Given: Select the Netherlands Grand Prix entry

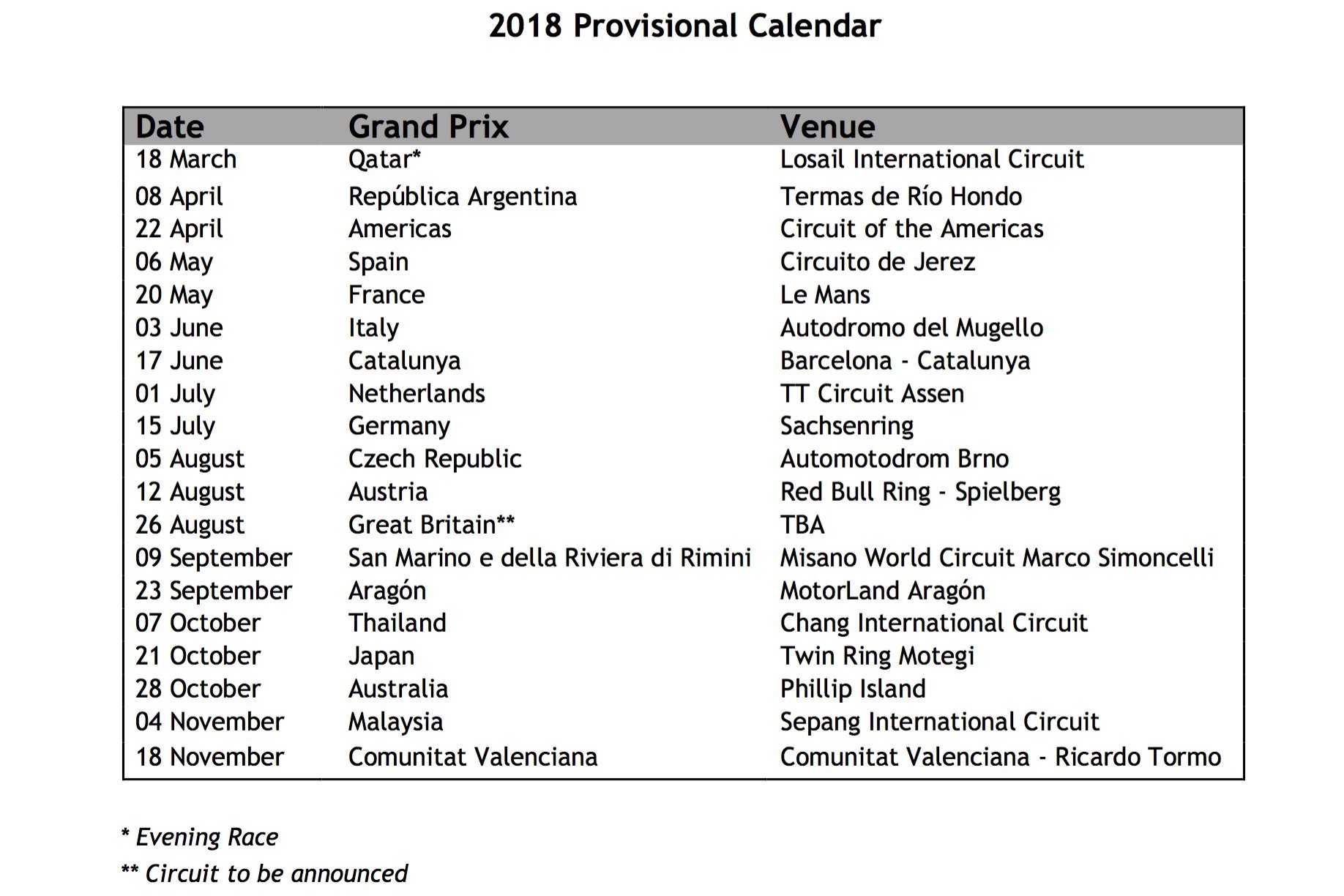Looking at the screenshot, I should pyautogui.click(x=417, y=394).
